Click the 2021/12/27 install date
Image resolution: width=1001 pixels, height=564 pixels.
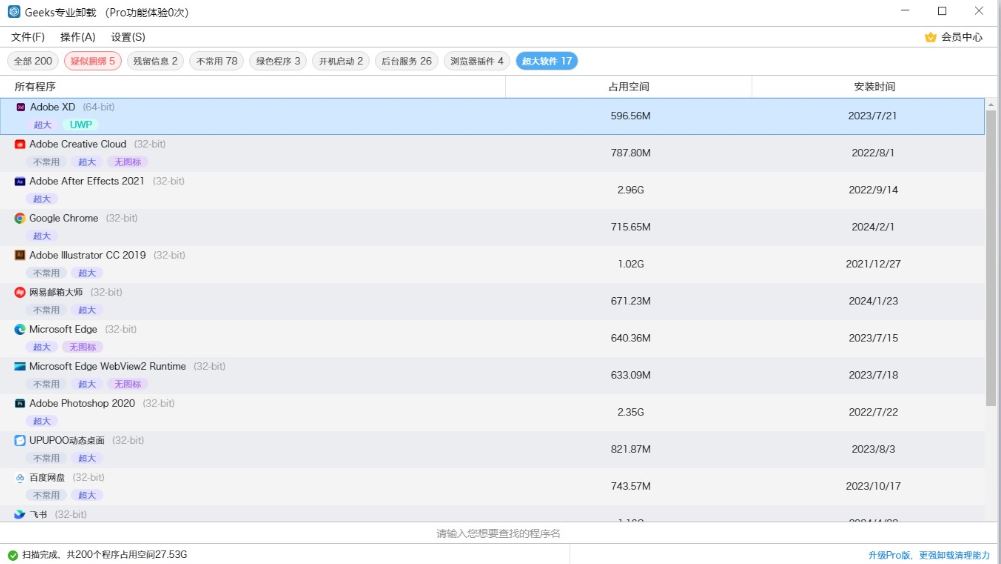point(873,264)
